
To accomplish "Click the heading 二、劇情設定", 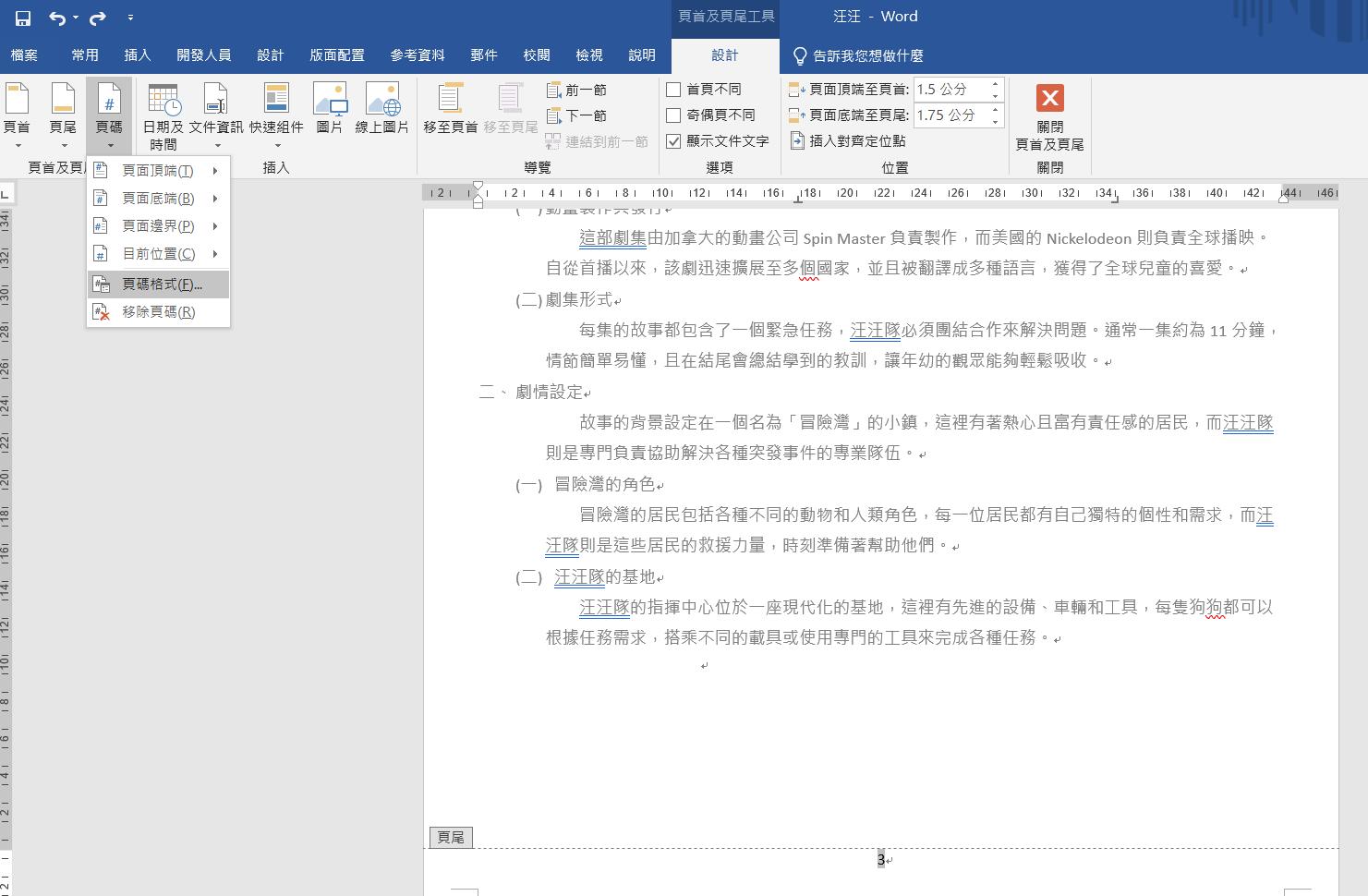I will pos(534,392).
